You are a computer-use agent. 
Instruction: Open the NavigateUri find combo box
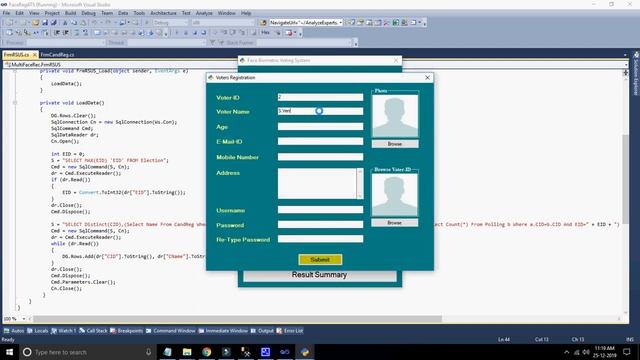(x=306, y=23)
